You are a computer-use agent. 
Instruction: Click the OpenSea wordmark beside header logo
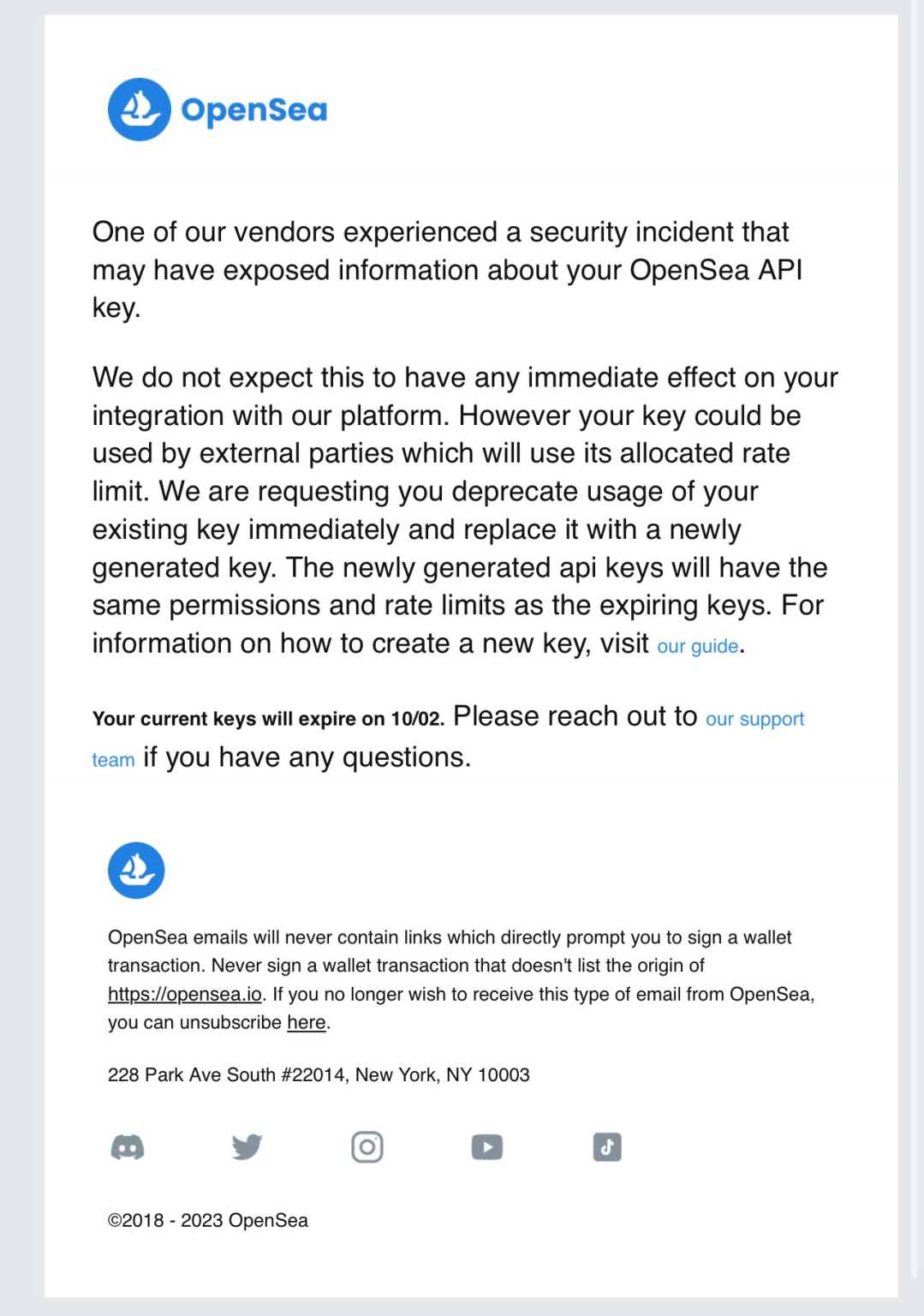click(x=254, y=111)
